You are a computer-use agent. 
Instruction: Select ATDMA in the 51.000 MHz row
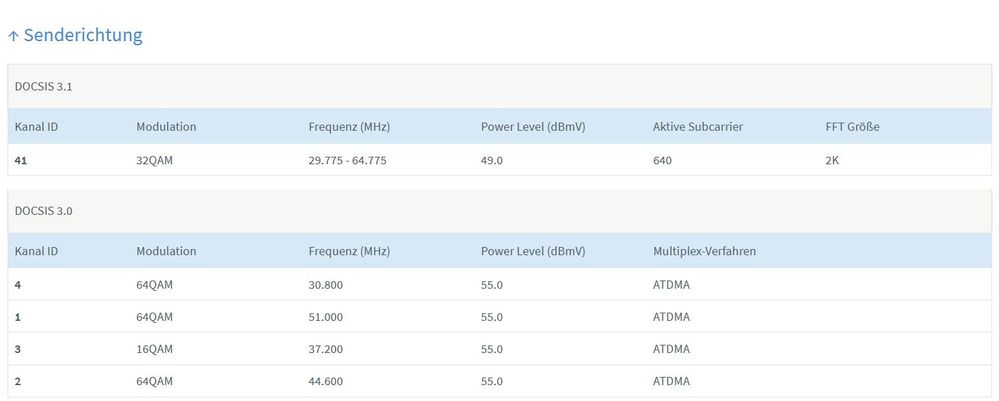[672, 317]
